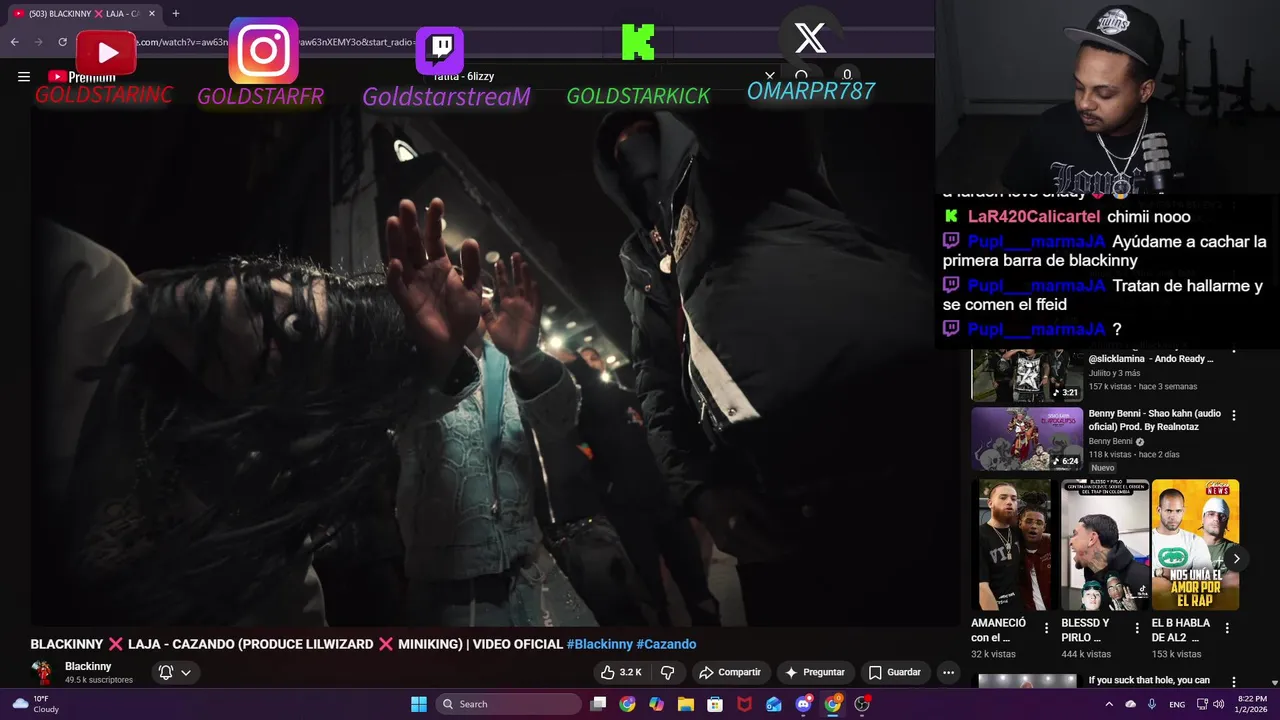
Task: Click the YouTube Premium logo
Action: pyautogui.click(x=82, y=77)
